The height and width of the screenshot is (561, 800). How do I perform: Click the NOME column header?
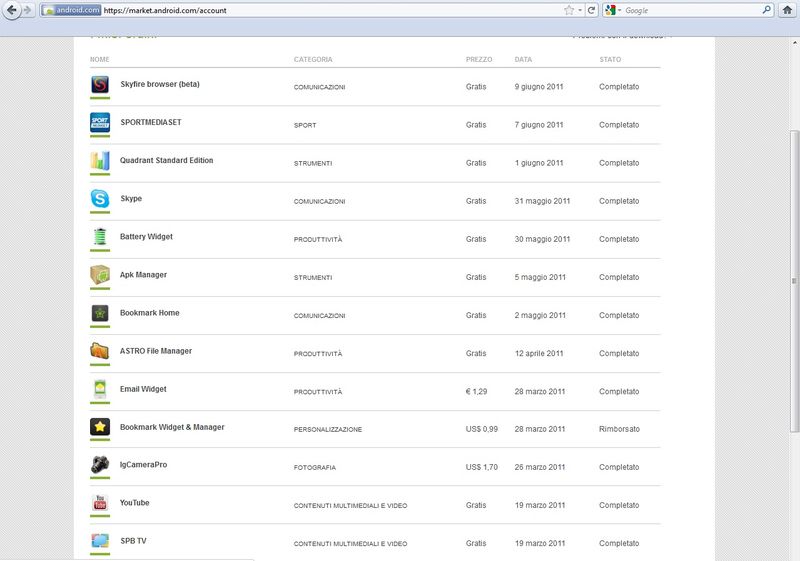coord(99,59)
